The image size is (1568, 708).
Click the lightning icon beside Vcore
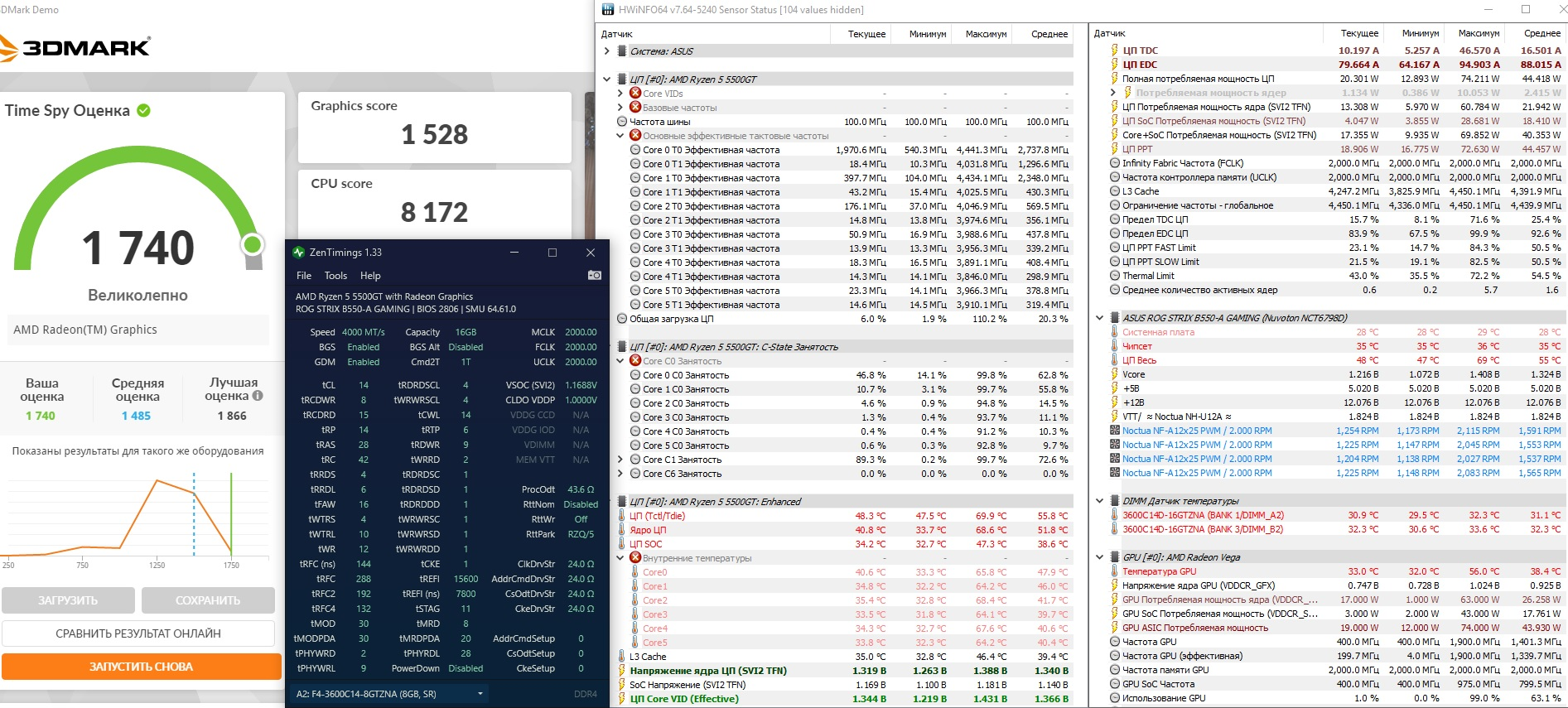click(x=1115, y=374)
